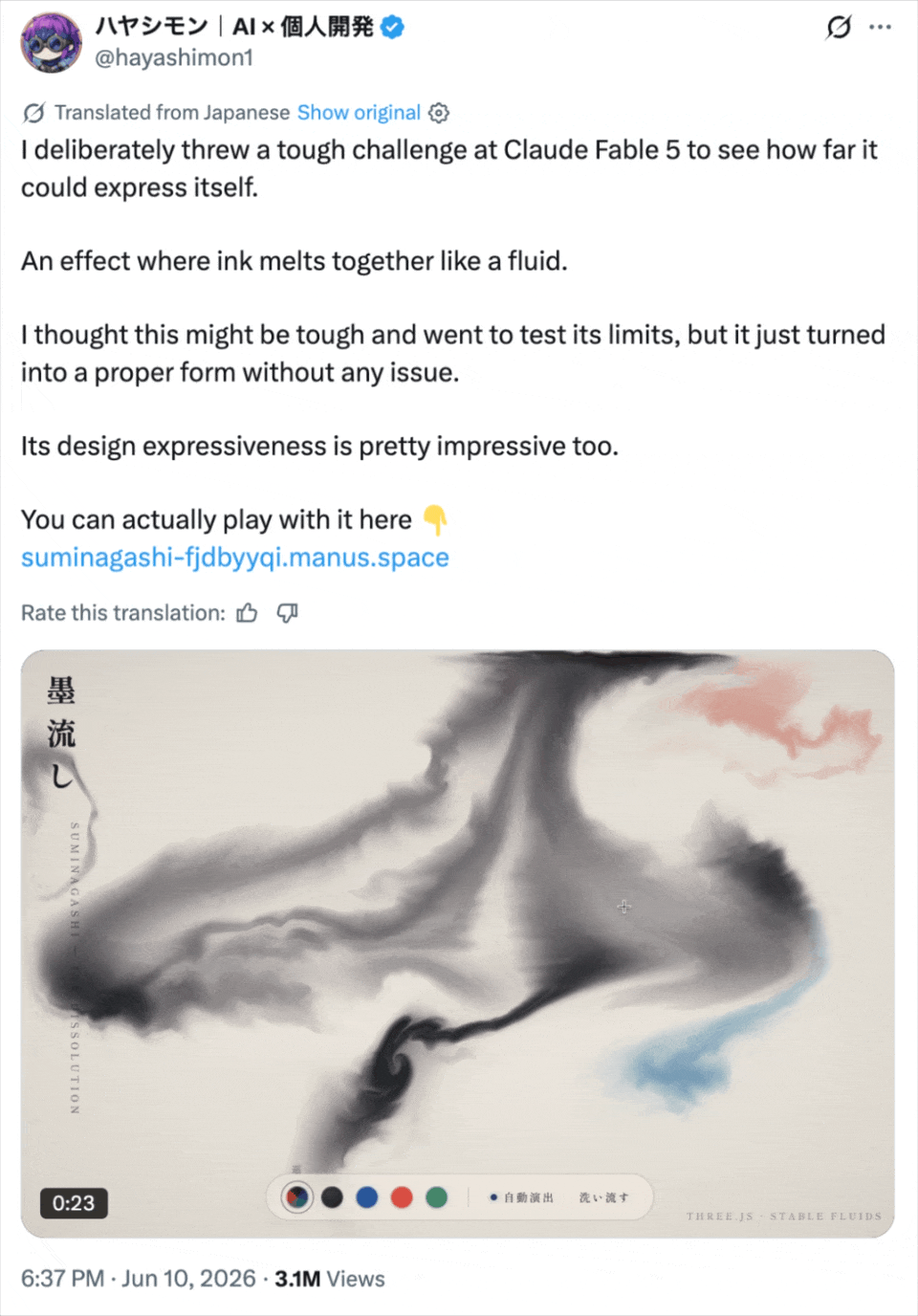Image resolution: width=918 pixels, height=1316 pixels.
Task: Click the Grok translate icon beside Translated
Action: [x=33, y=113]
